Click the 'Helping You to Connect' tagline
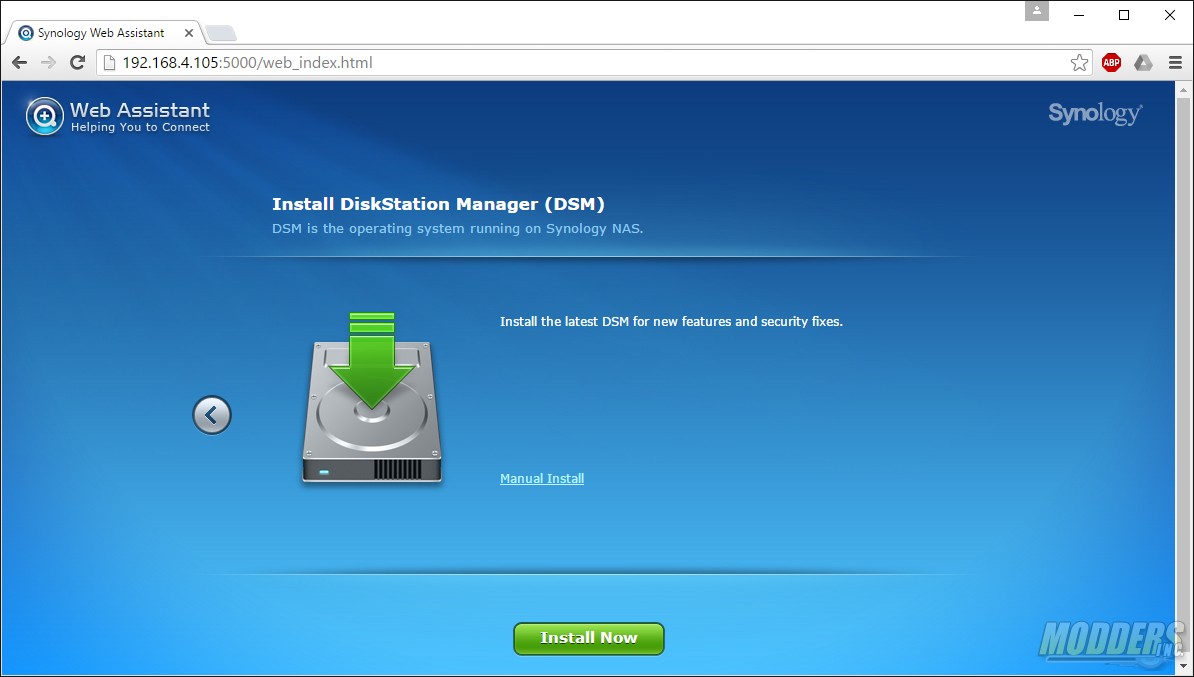 click(140, 127)
